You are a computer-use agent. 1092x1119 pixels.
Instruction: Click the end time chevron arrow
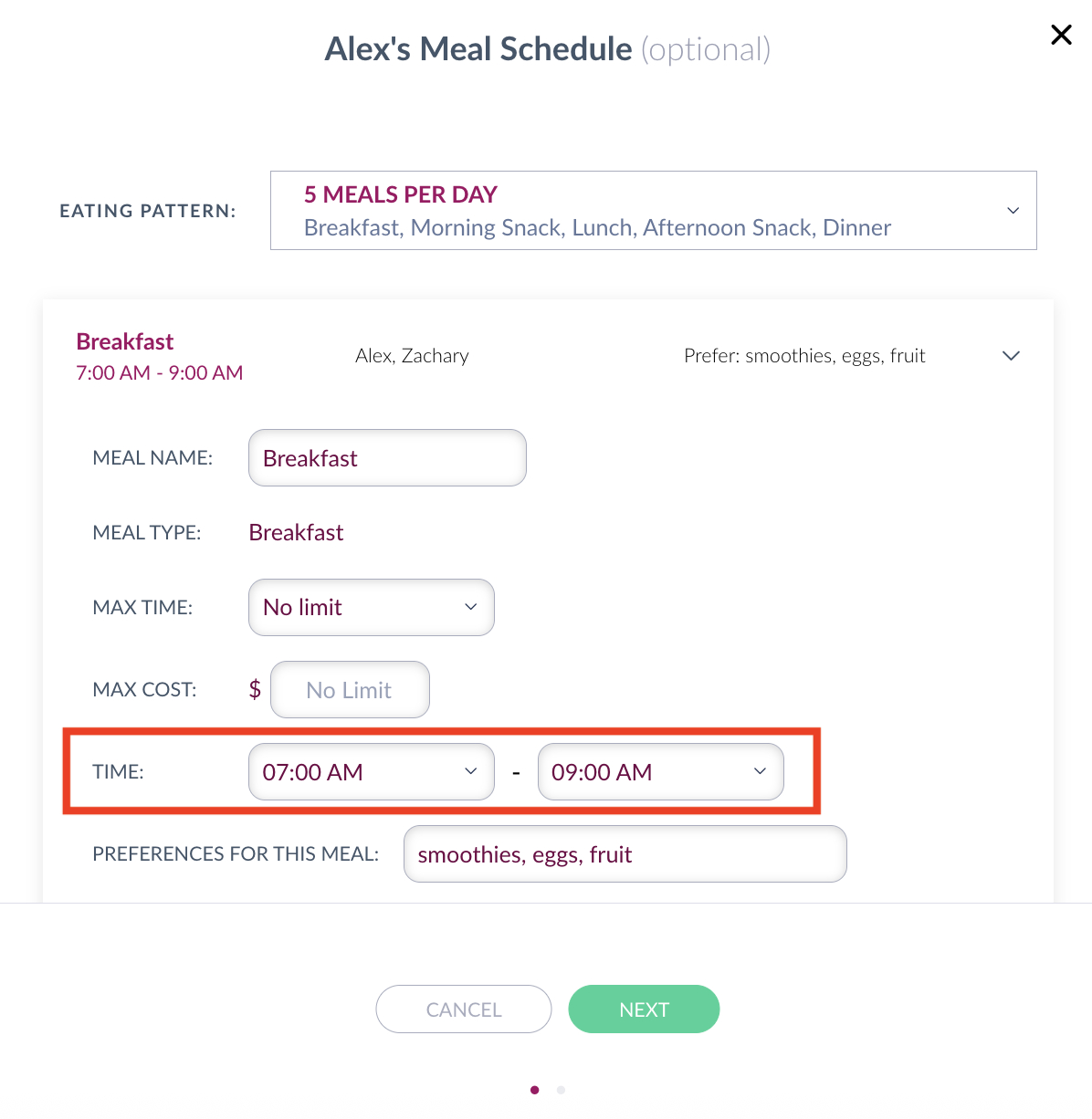pos(760,771)
